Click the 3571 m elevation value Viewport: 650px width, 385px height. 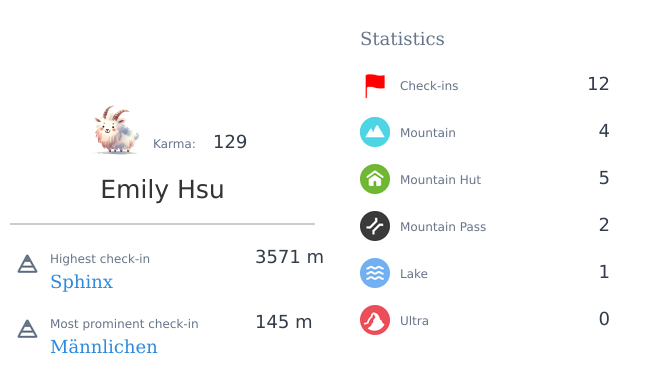click(289, 257)
